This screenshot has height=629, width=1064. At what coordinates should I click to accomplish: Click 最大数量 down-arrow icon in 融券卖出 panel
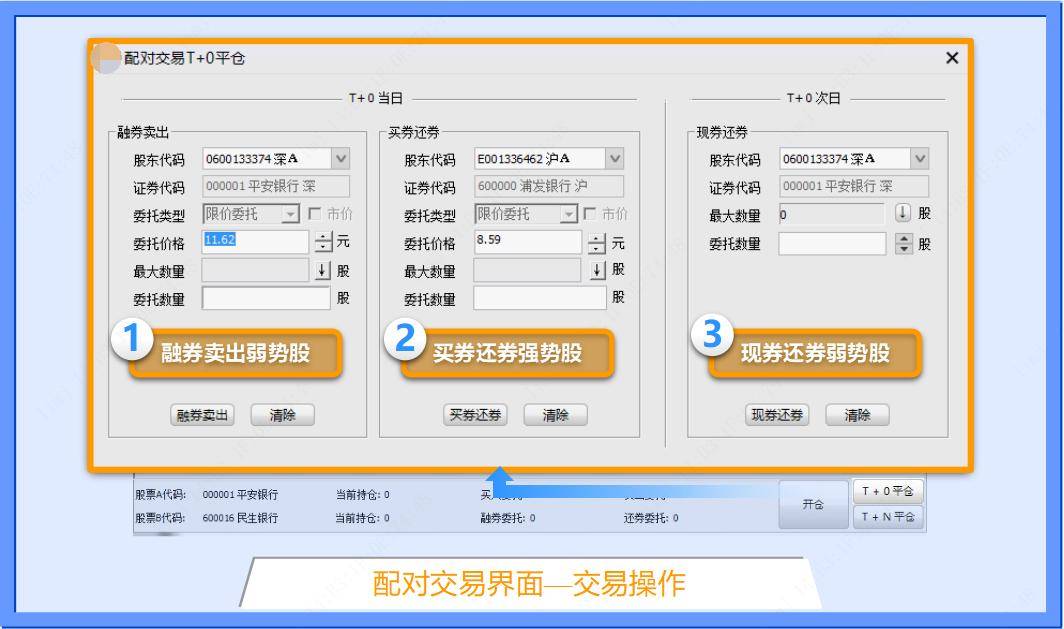point(323,271)
